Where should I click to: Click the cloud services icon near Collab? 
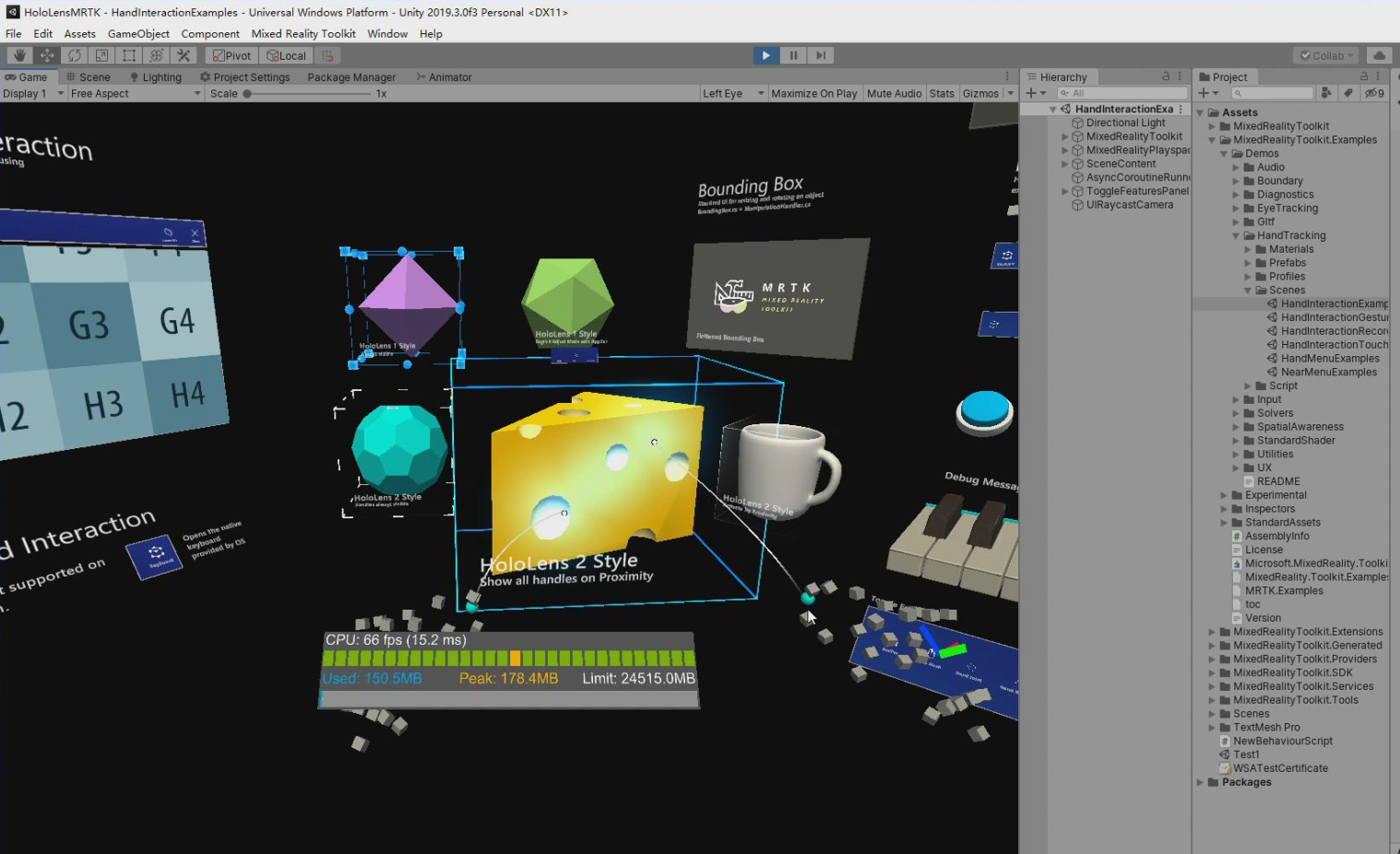1379,55
